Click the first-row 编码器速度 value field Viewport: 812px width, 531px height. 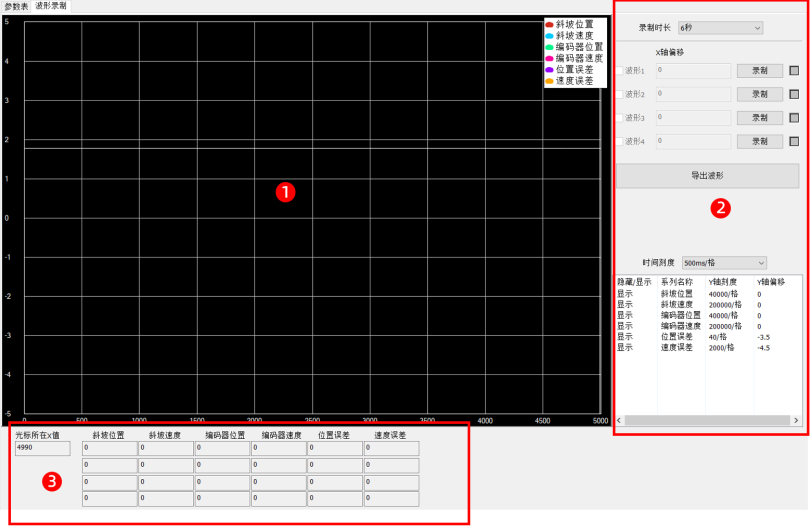(x=279, y=448)
